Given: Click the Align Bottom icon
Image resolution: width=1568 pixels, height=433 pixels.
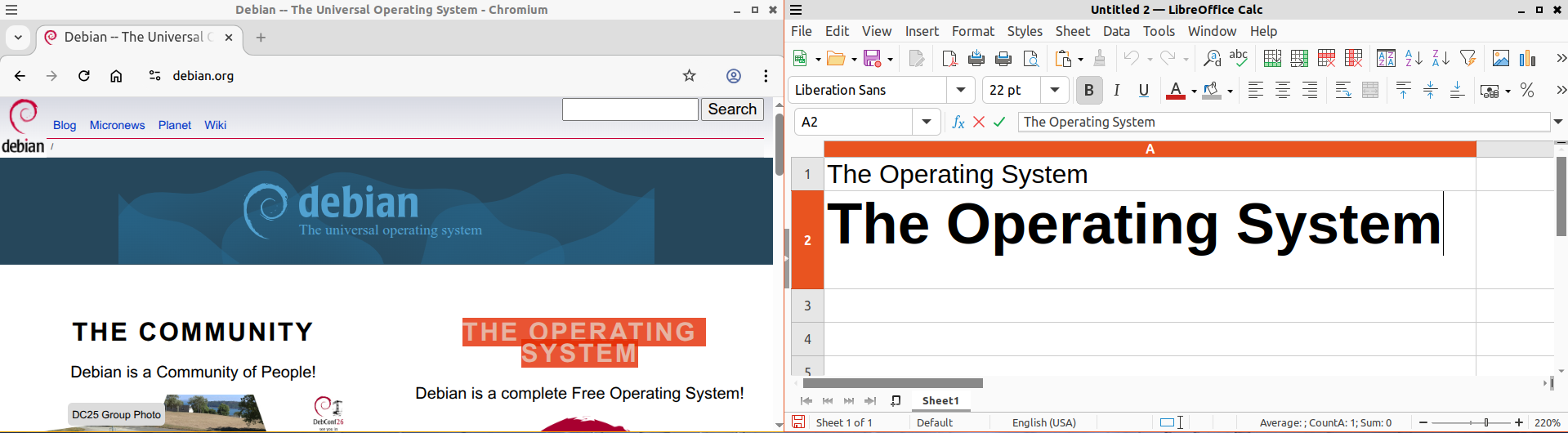Looking at the screenshot, I should click(x=1458, y=91).
